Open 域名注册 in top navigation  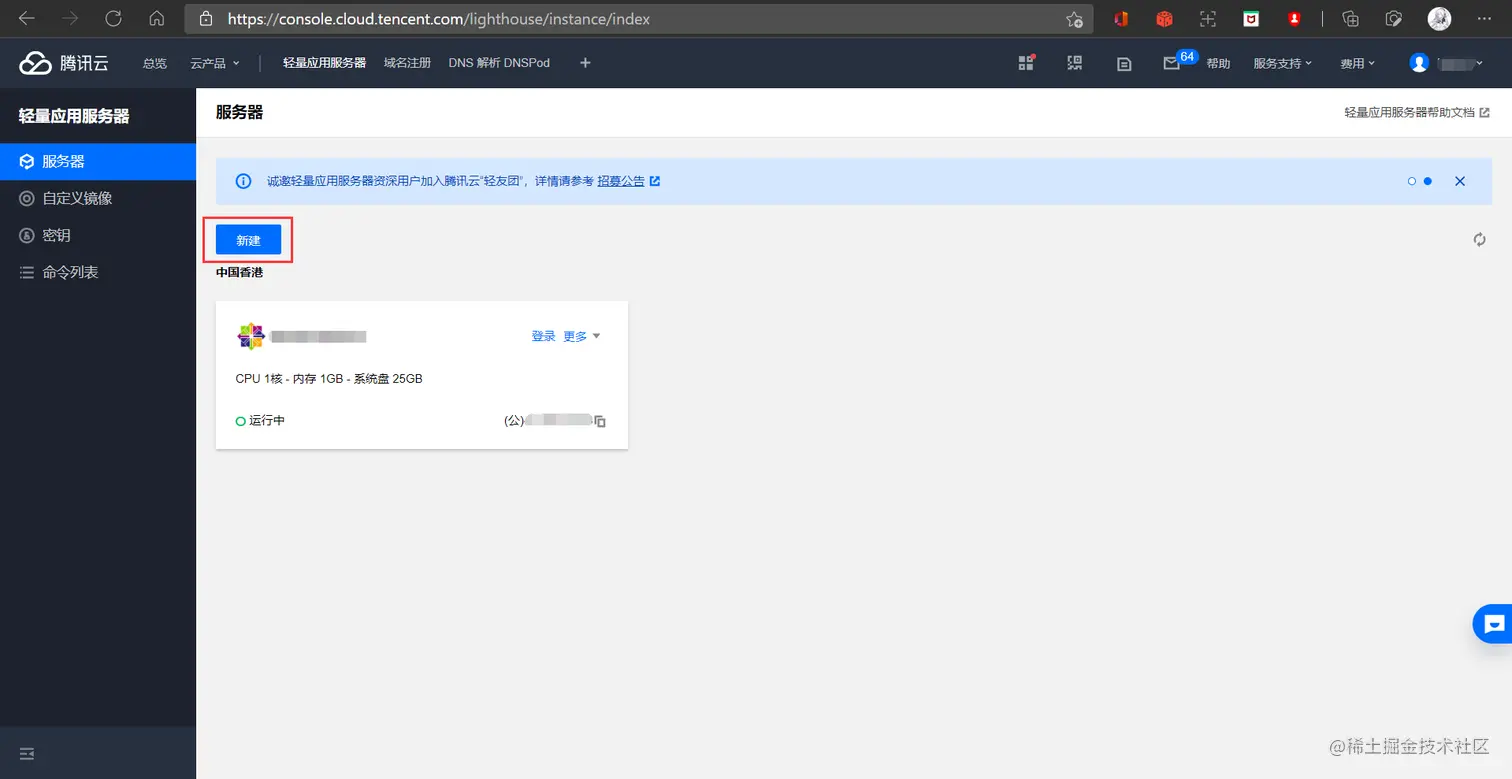click(x=407, y=63)
